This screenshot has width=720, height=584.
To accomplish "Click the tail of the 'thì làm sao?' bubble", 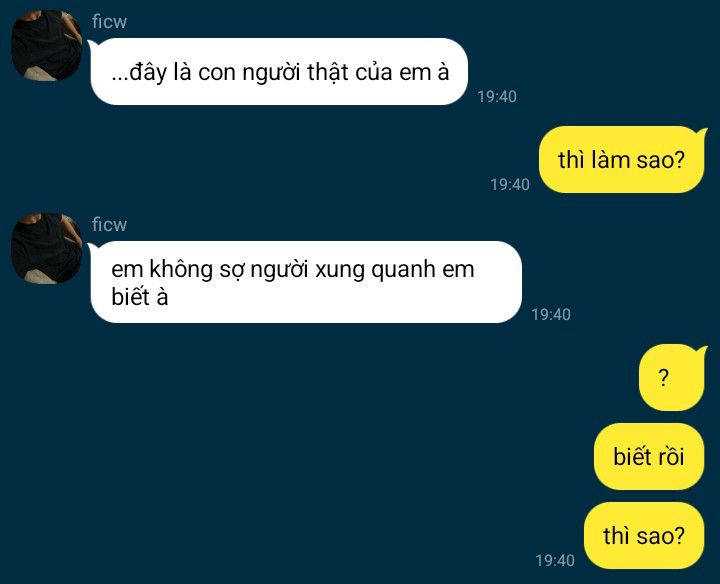I will 702,132.
